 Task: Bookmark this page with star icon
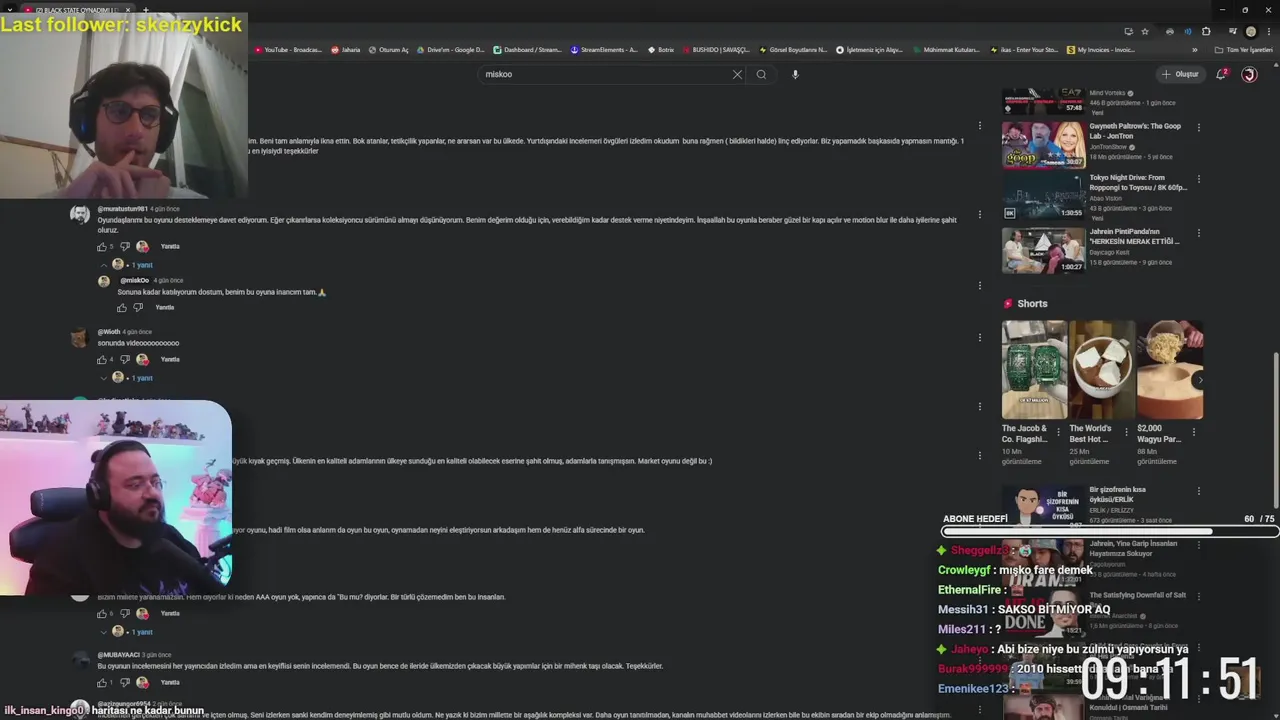click(x=1145, y=31)
